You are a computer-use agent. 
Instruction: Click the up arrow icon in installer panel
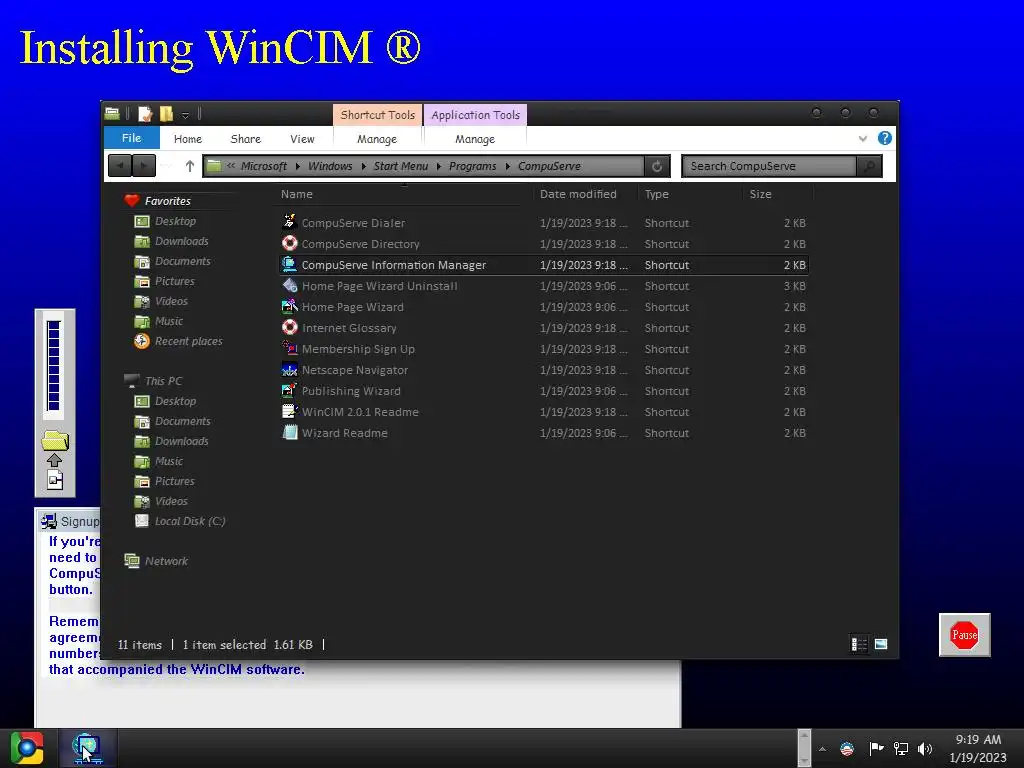point(55,460)
